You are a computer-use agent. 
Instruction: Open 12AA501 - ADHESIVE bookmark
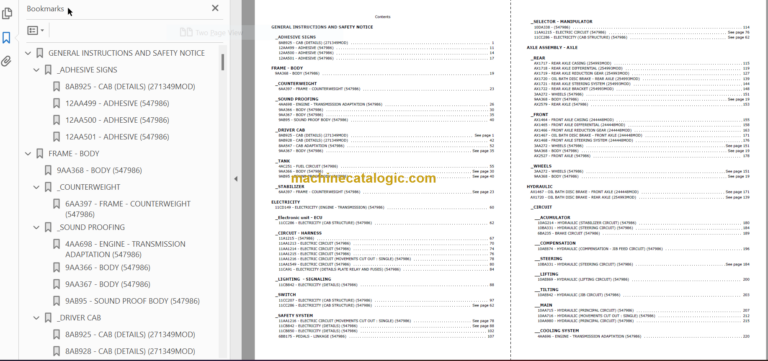pyautogui.click(x=117, y=137)
